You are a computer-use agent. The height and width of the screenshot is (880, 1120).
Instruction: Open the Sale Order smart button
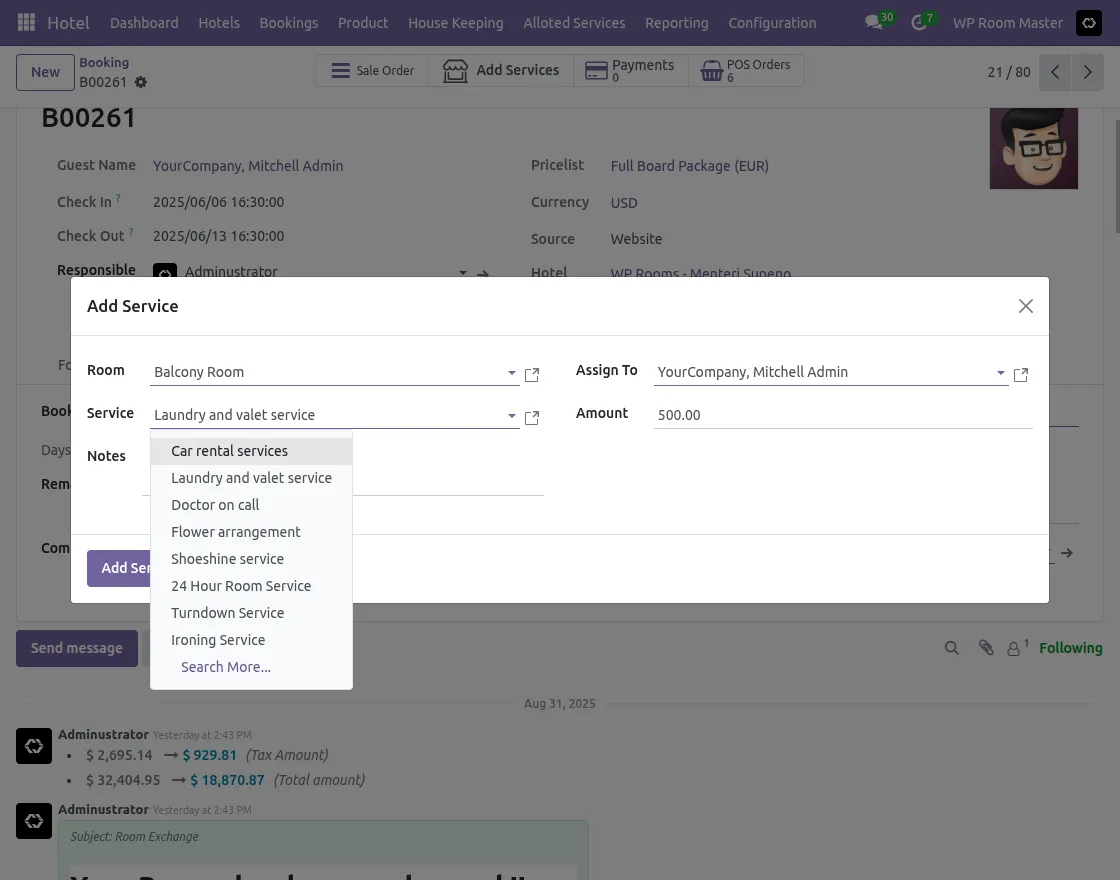coord(372,70)
